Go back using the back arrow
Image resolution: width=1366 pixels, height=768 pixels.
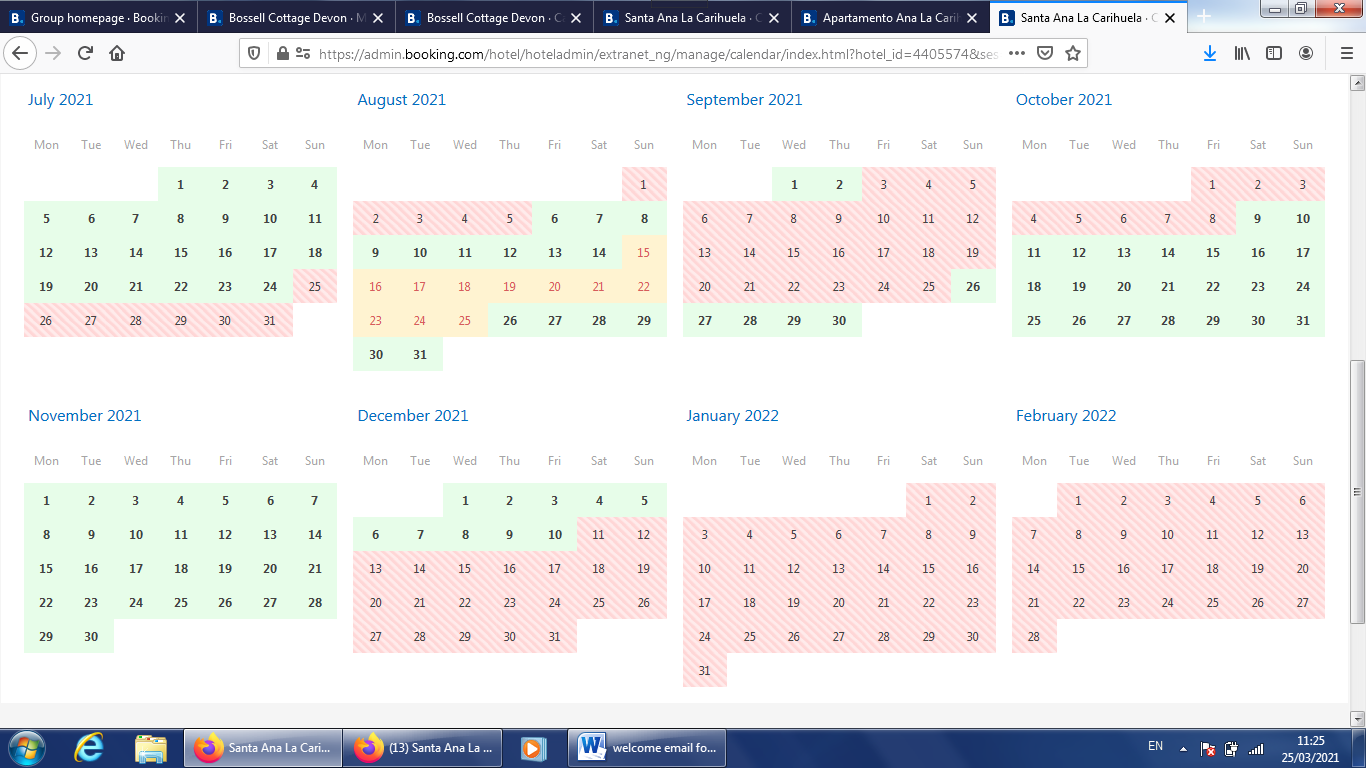[21, 53]
